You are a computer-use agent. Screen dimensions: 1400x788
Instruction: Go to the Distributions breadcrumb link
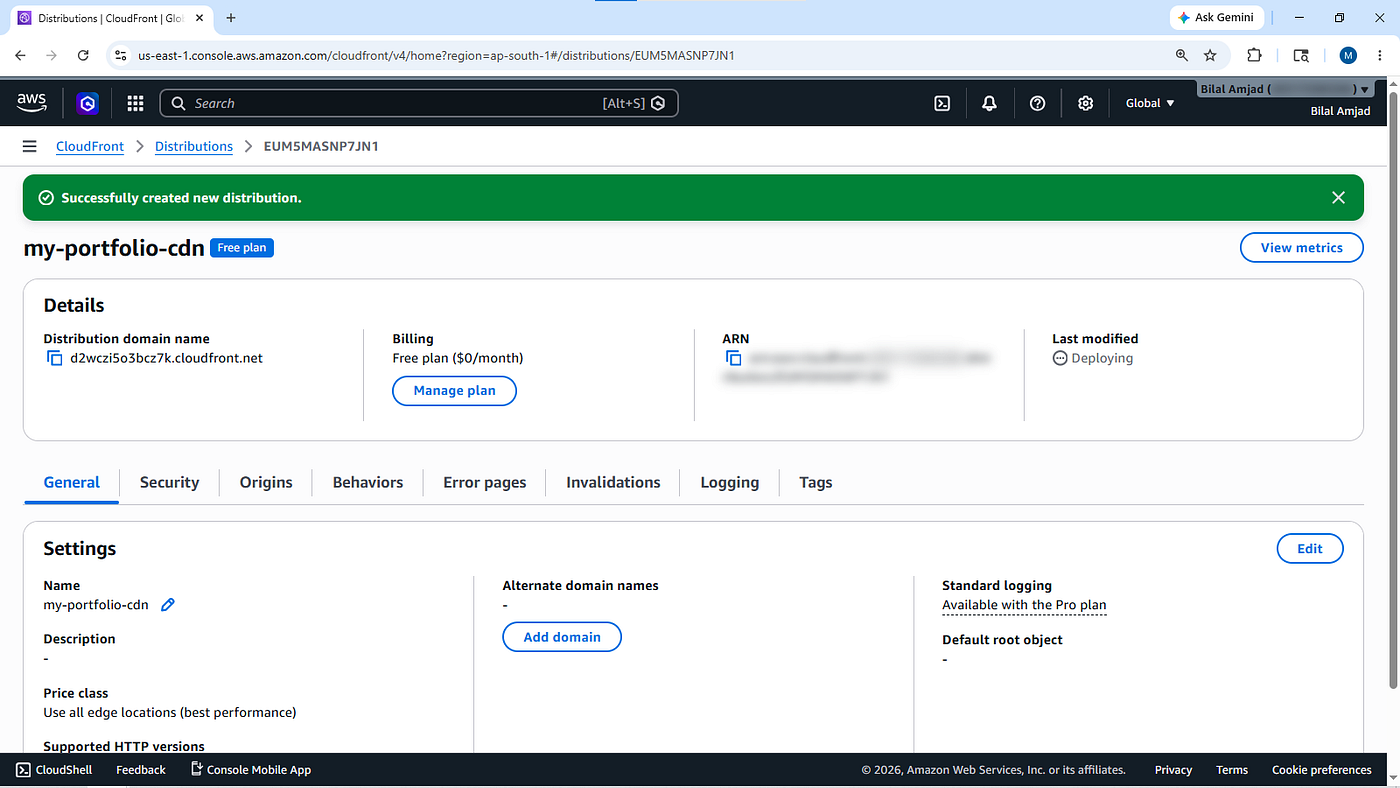(x=194, y=146)
